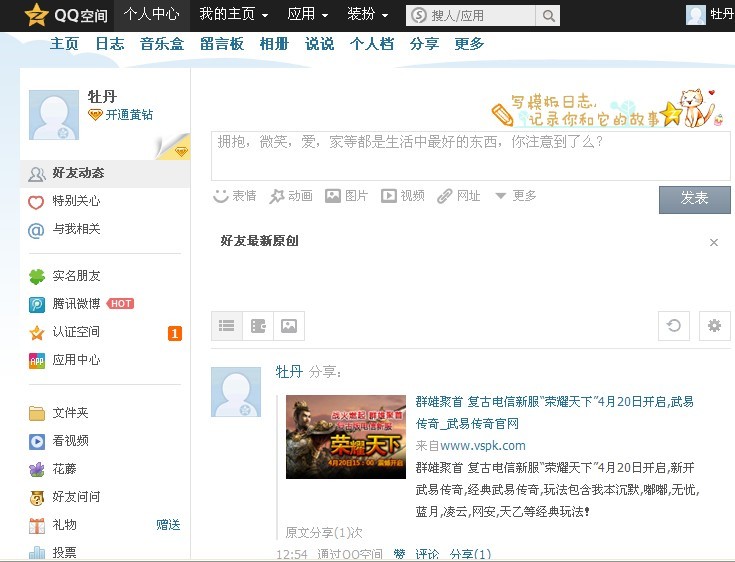Open the www.vspk.com source link
Viewport: 735px width, 562px height.
tap(483, 446)
